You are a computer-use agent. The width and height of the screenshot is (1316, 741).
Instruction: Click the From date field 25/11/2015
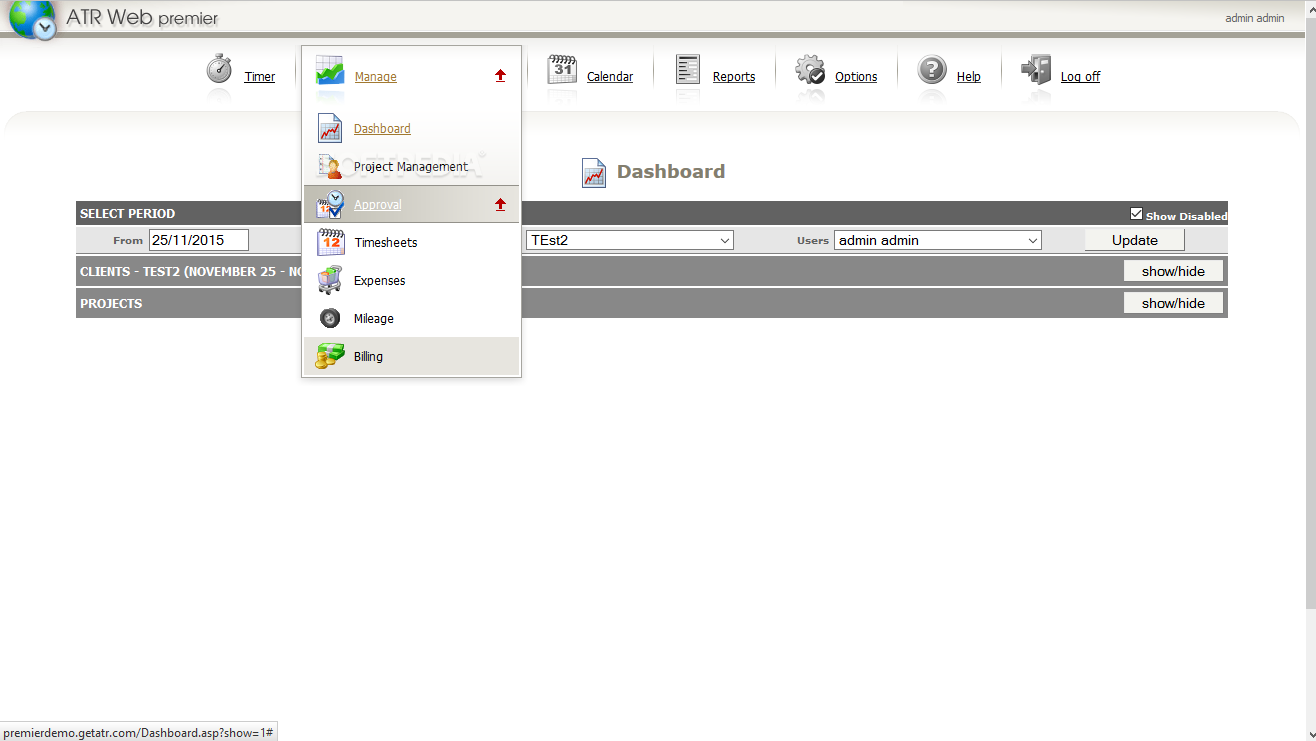coord(198,240)
